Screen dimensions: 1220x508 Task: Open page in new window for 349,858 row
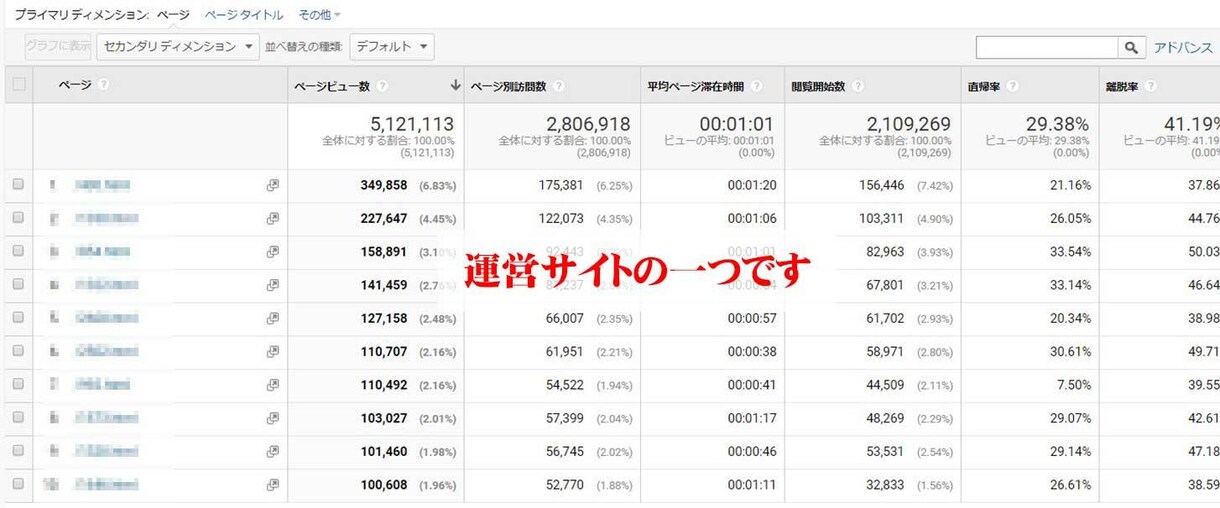pyautogui.click(x=272, y=185)
